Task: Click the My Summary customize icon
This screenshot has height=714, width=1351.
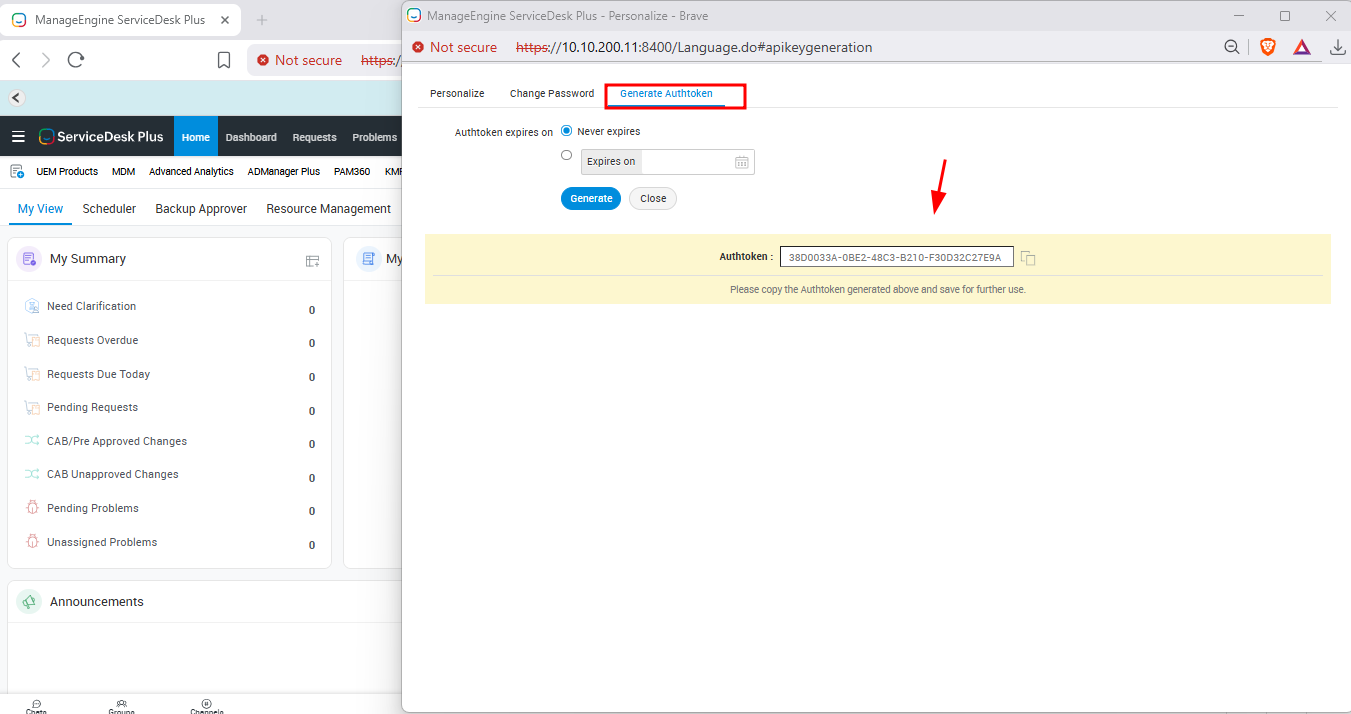Action: (312, 261)
